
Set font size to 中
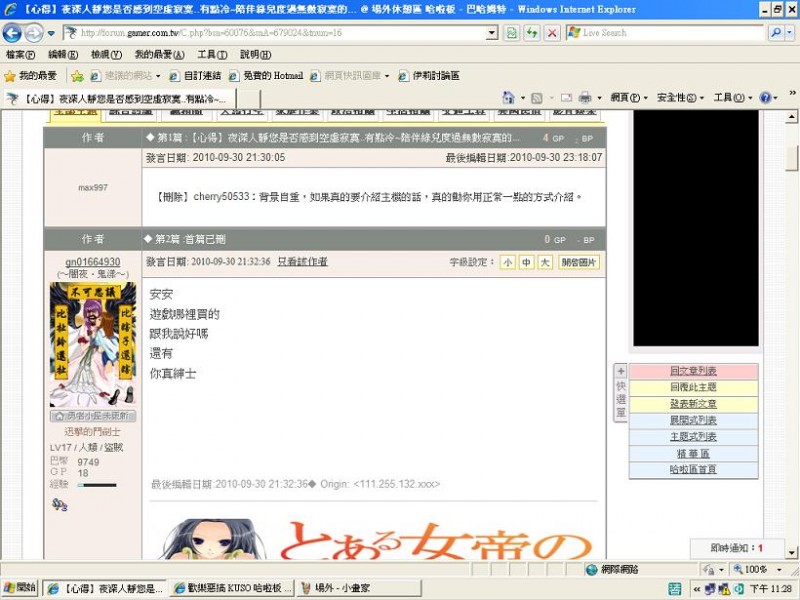tap(526, 262)
